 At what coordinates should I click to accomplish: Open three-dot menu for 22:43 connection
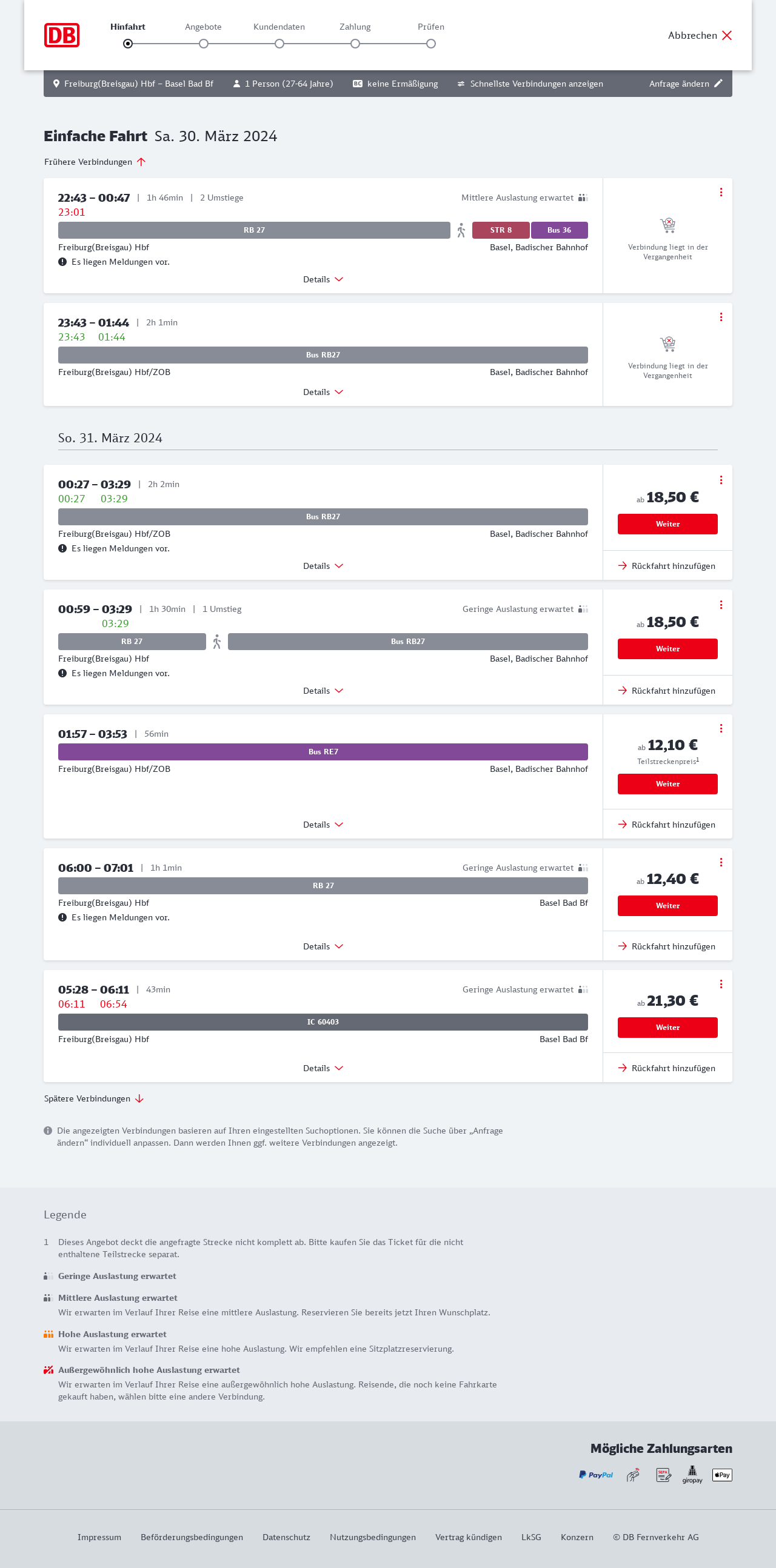(721, 192)
